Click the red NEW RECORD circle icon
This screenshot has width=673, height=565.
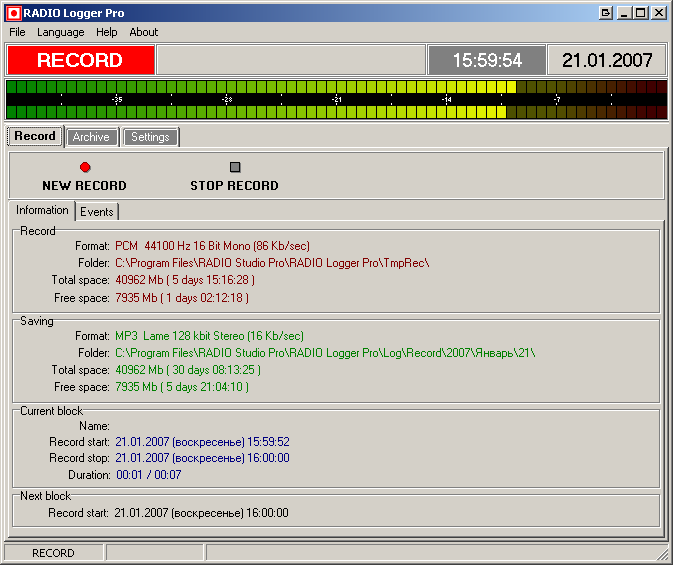pos(85,167)
